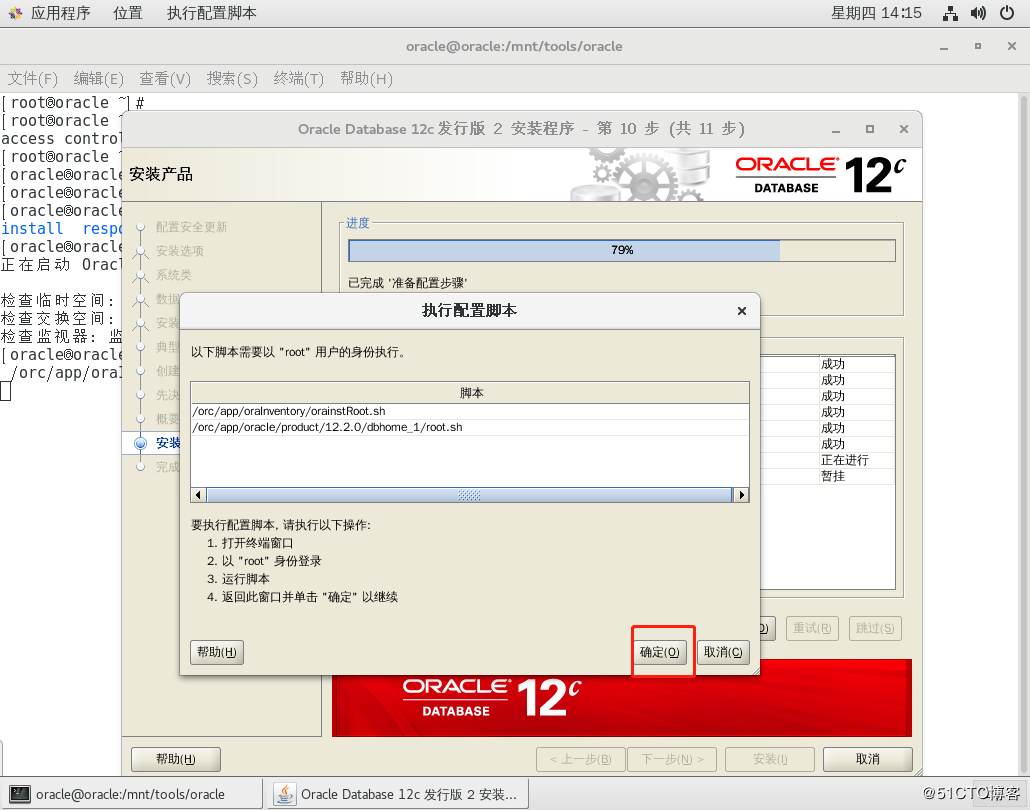Click the right scroll arrow of script list
Viewport: 1030px width, 810px height.
coord(742,495)
